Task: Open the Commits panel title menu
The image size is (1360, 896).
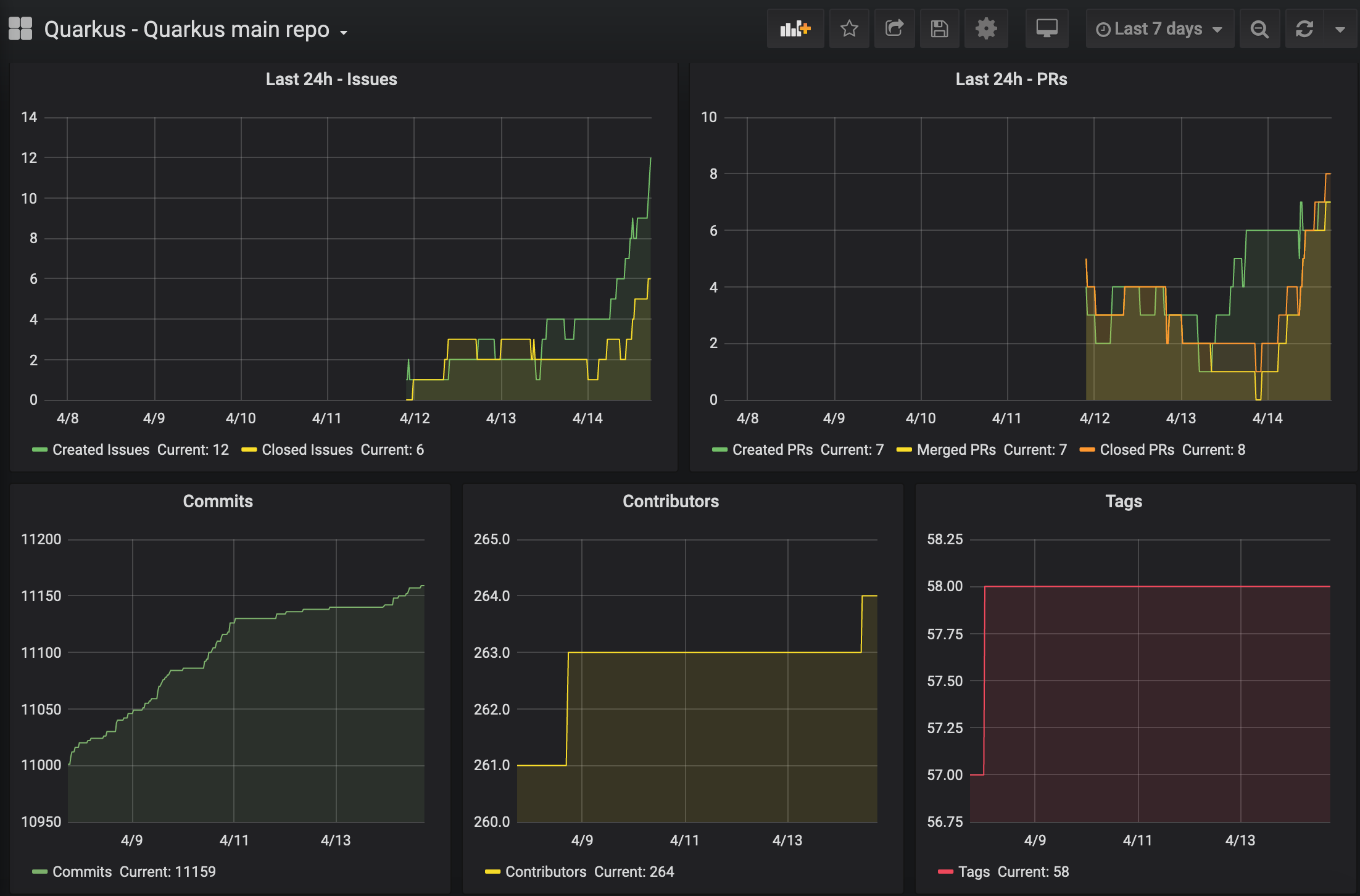Action: click(x=218, y=501)
